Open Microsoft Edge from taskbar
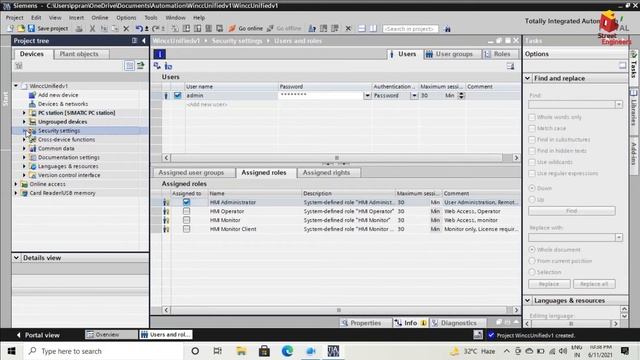The width and height of the screenshot is (640, 360). click(287, 351)
